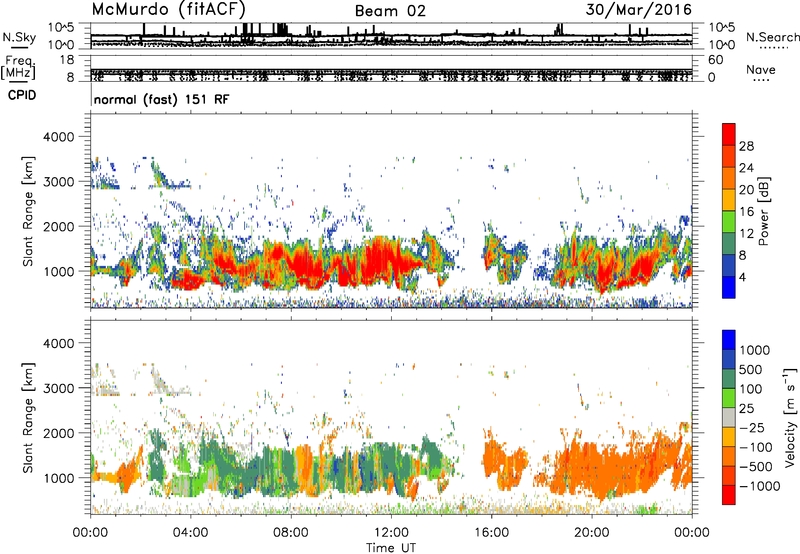Screen dimensions: 800x554
Task: Click the 'CPID' label
Action: (22, 95)
